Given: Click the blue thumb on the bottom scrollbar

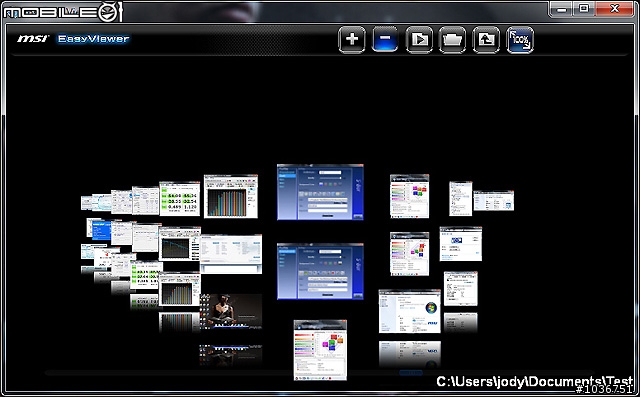Looking at the screenshot, I should (x=410, y=373).
